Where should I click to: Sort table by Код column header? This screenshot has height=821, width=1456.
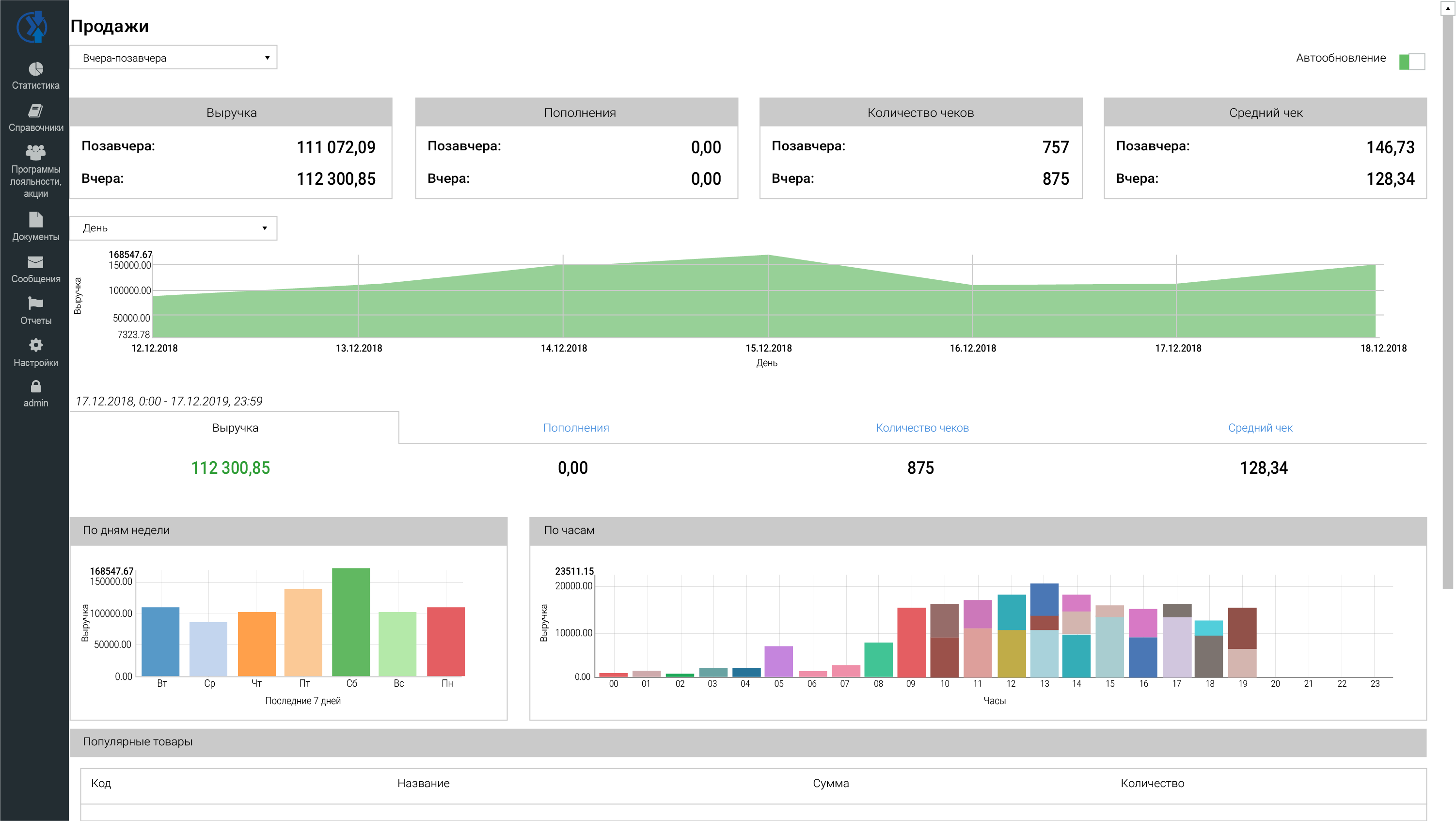click(x=101, y=783)
